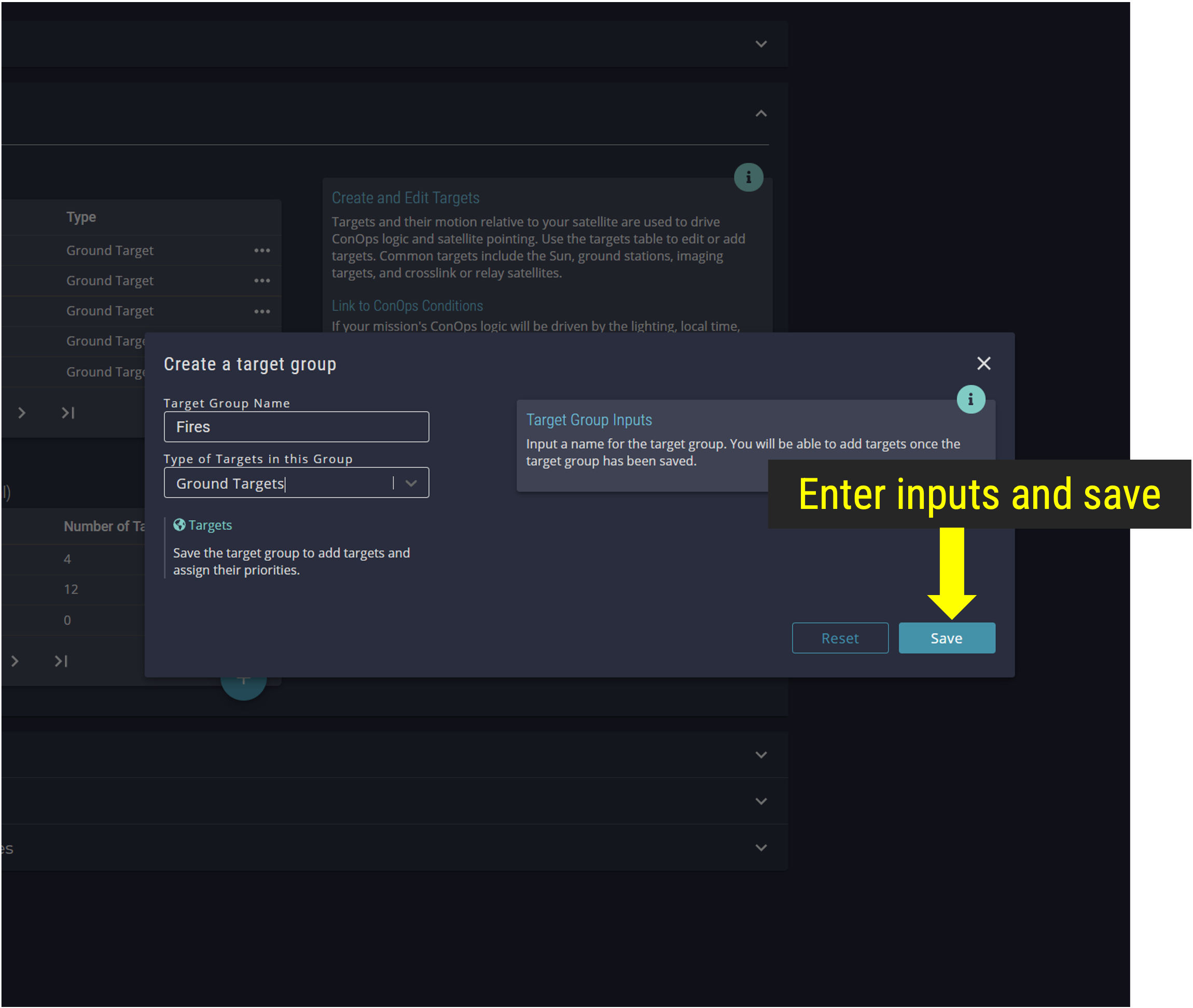This screenshot has height=1008, width=1193.
Task: Go to the next page of the targets table
Action: click(x=22, y=412)
